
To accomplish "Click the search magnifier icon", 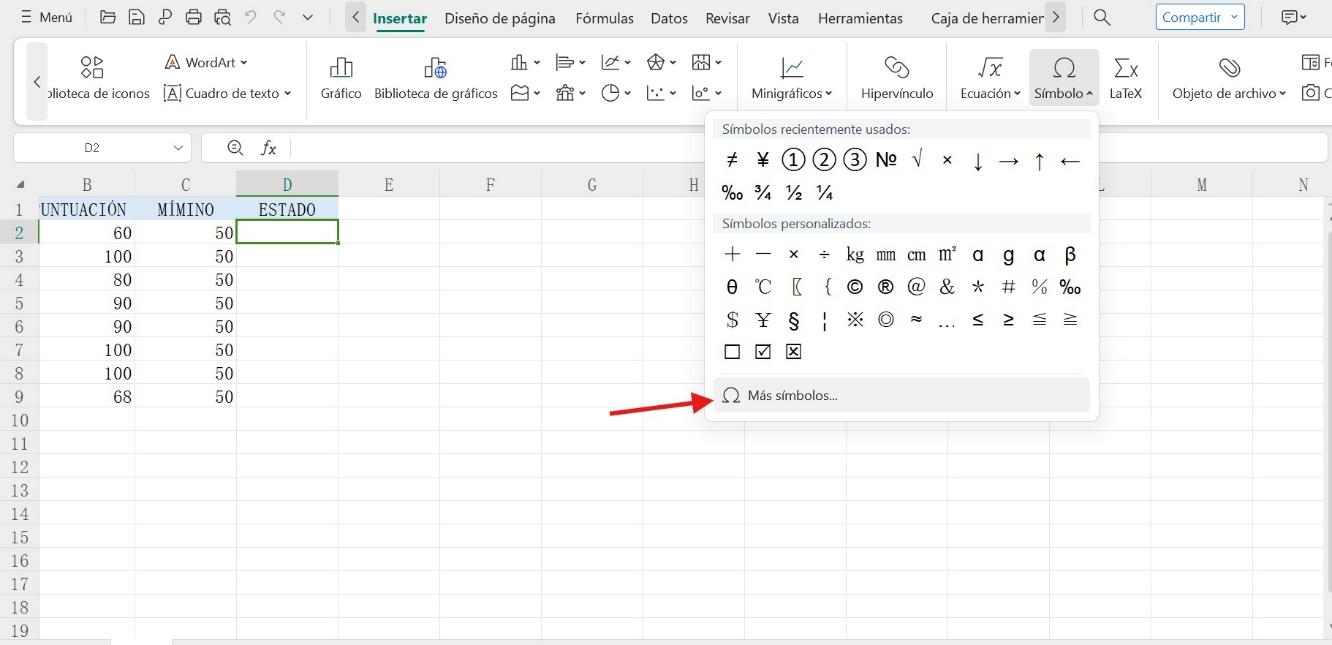I will click(x=1101, y=17).
